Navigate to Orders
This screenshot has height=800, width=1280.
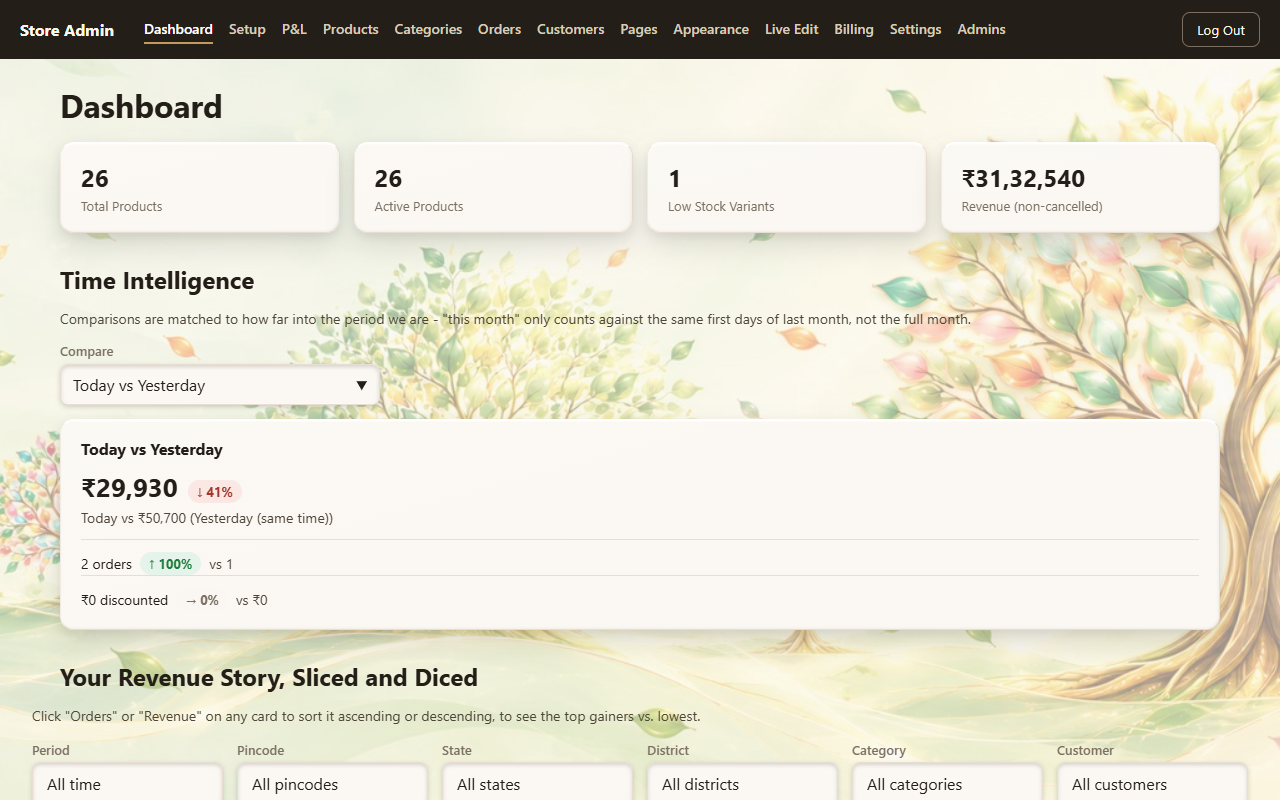click(499, 29)
